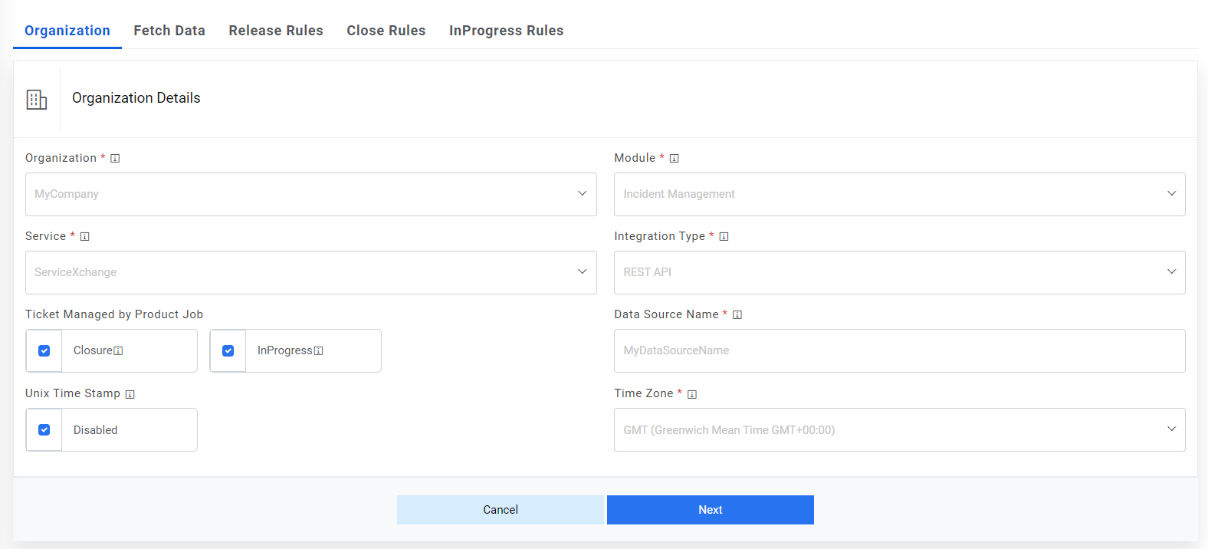Open the Time Zone dropdown

pos(899,430)
